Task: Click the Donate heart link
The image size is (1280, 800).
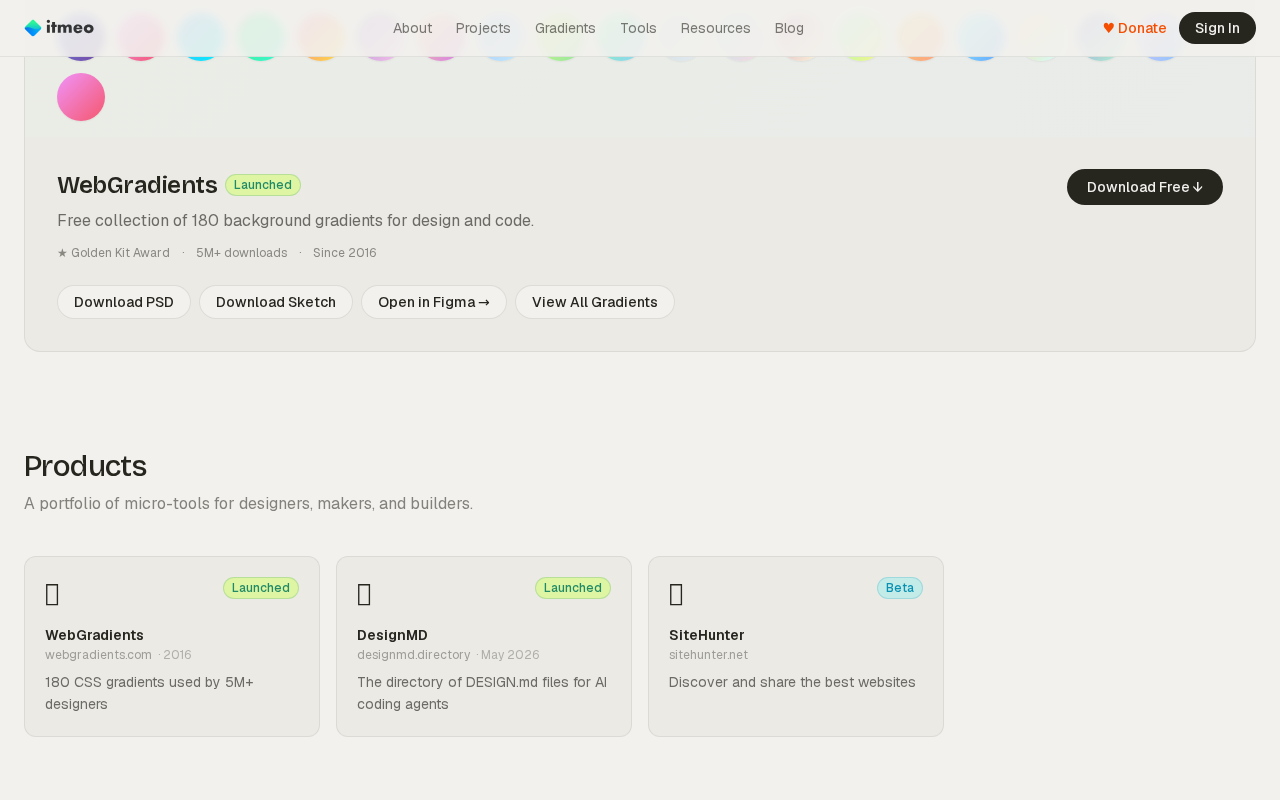Action: (x=1134, y=28)
